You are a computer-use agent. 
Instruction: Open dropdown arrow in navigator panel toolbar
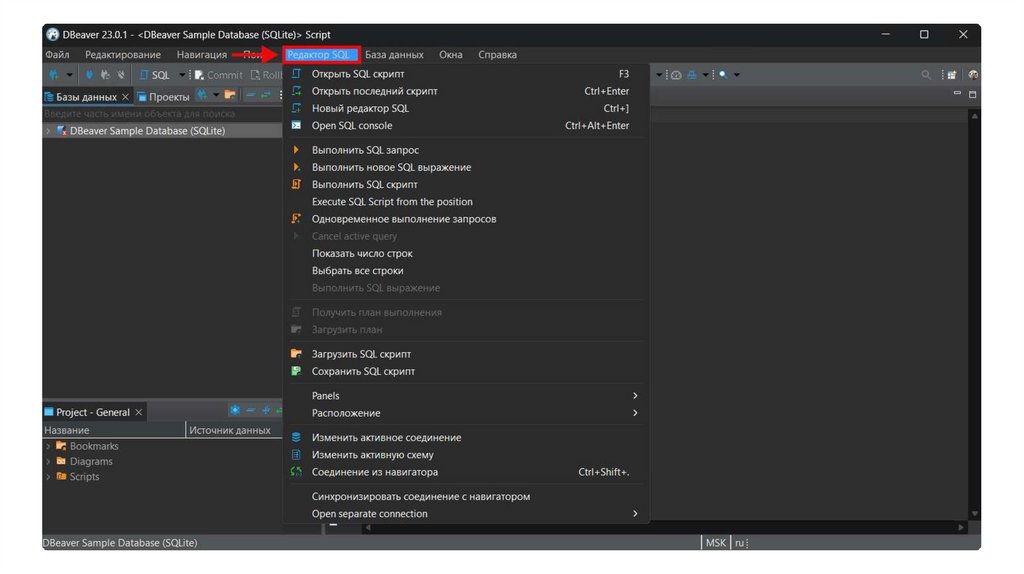pos(216,95)
